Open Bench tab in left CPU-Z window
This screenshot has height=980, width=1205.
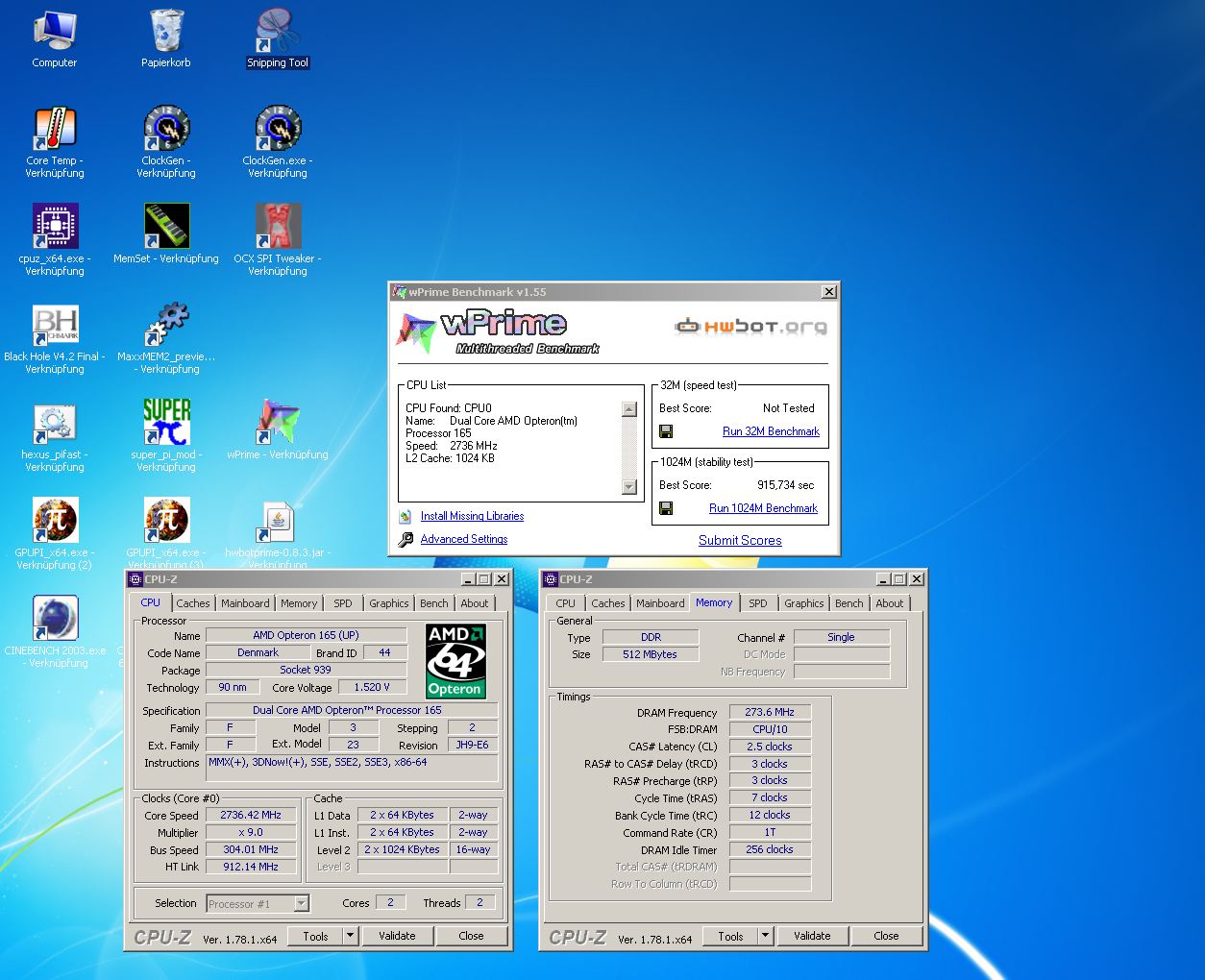coord(434,603)
